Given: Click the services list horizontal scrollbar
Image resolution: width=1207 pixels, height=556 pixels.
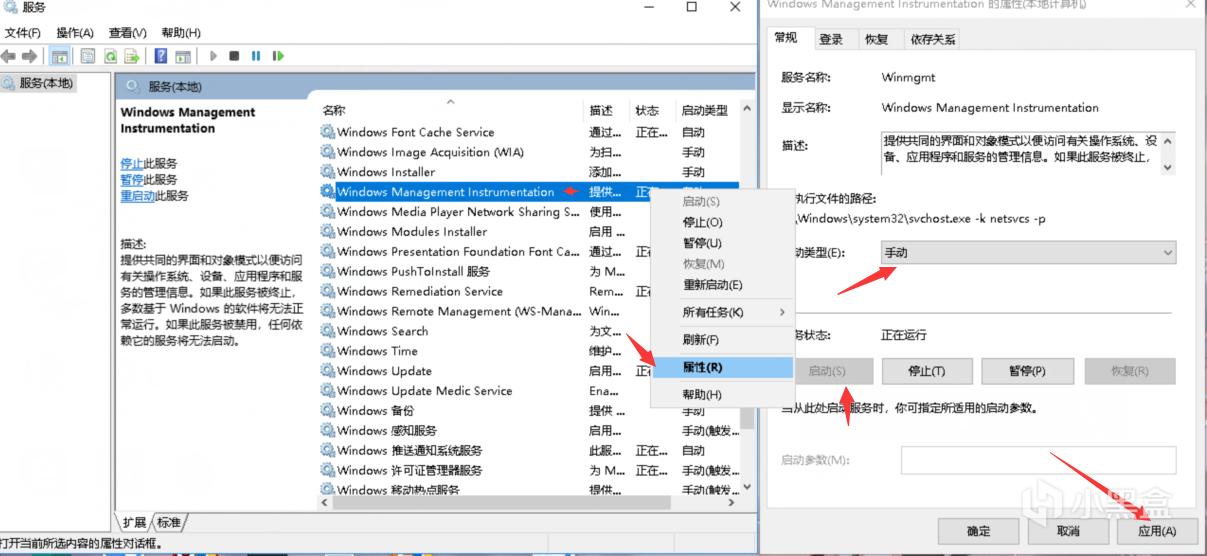Looking at the screenshot, I should (x=528, y=503).
